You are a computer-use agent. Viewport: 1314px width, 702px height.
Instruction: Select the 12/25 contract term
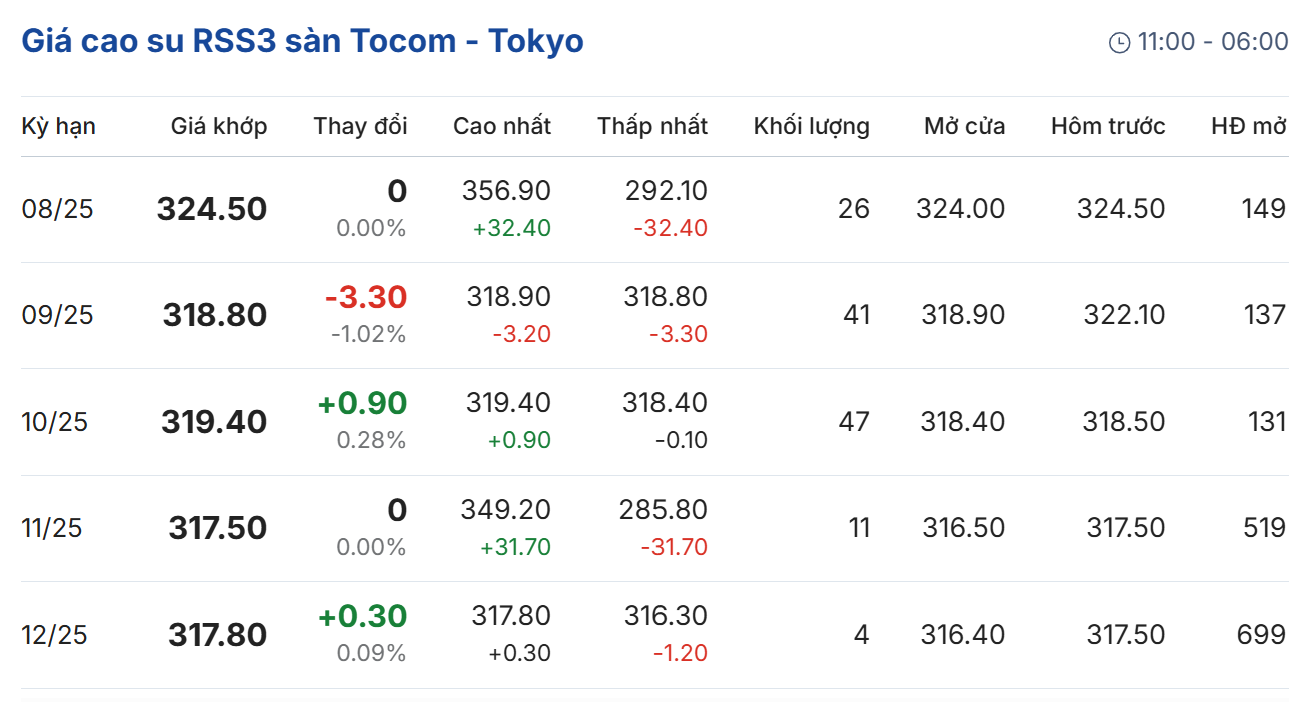pos(54,635)
